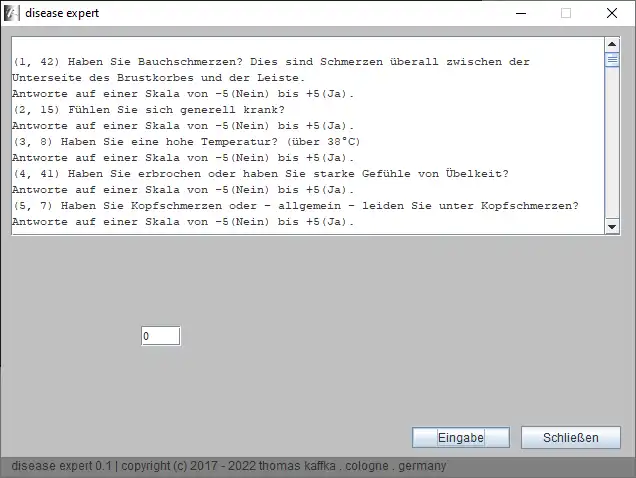
Task: Click the scrollbar down arrow
Action: 612,227
